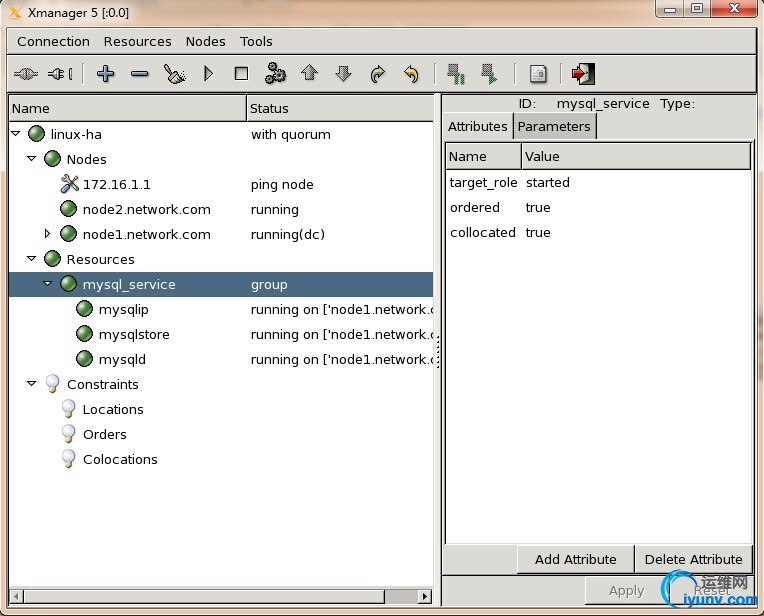The width and height of the screenshot is (764, 616).
Task: Select the Orders constraint item
Action: [105, 434]
